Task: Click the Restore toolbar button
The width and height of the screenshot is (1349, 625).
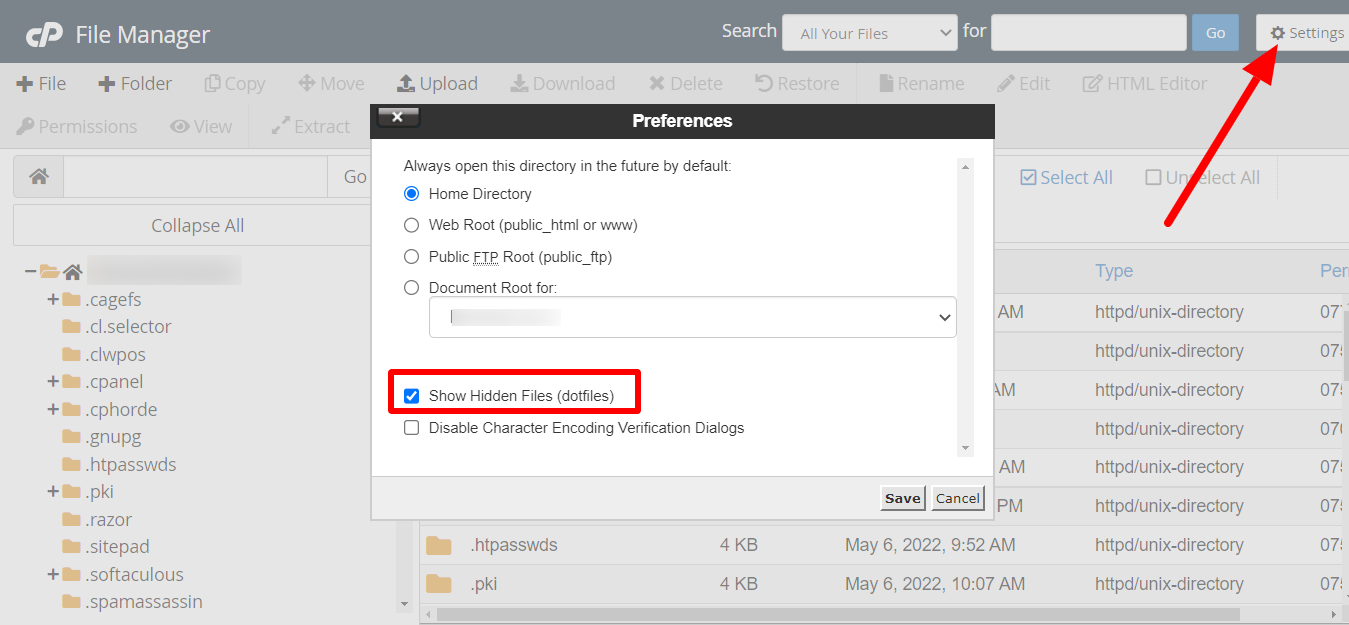Action: pyautogui.click(x=797, y=84)
